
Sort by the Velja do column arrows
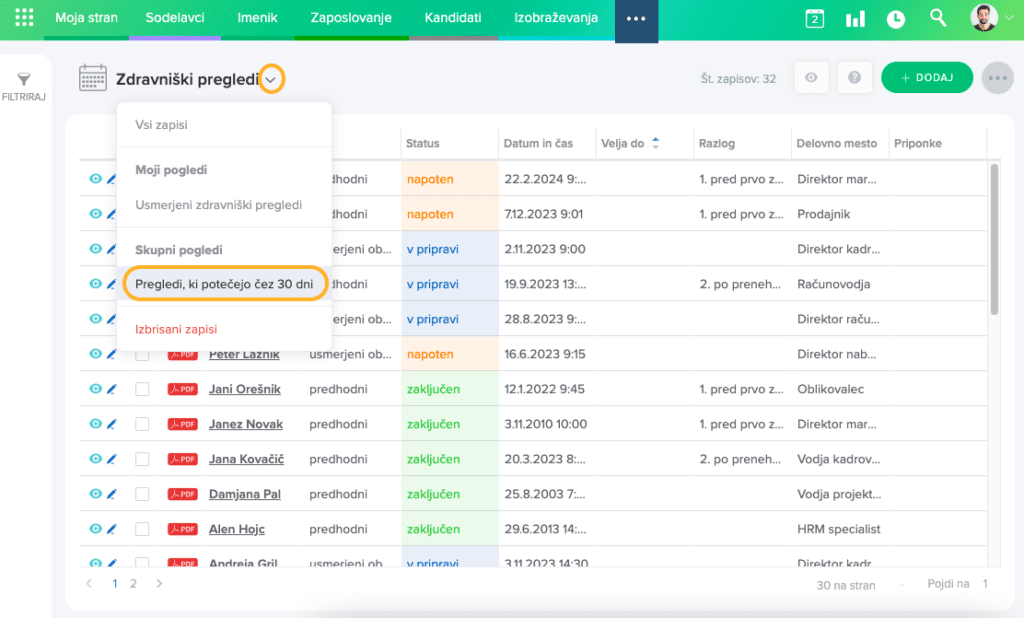[x=656, y=143]
